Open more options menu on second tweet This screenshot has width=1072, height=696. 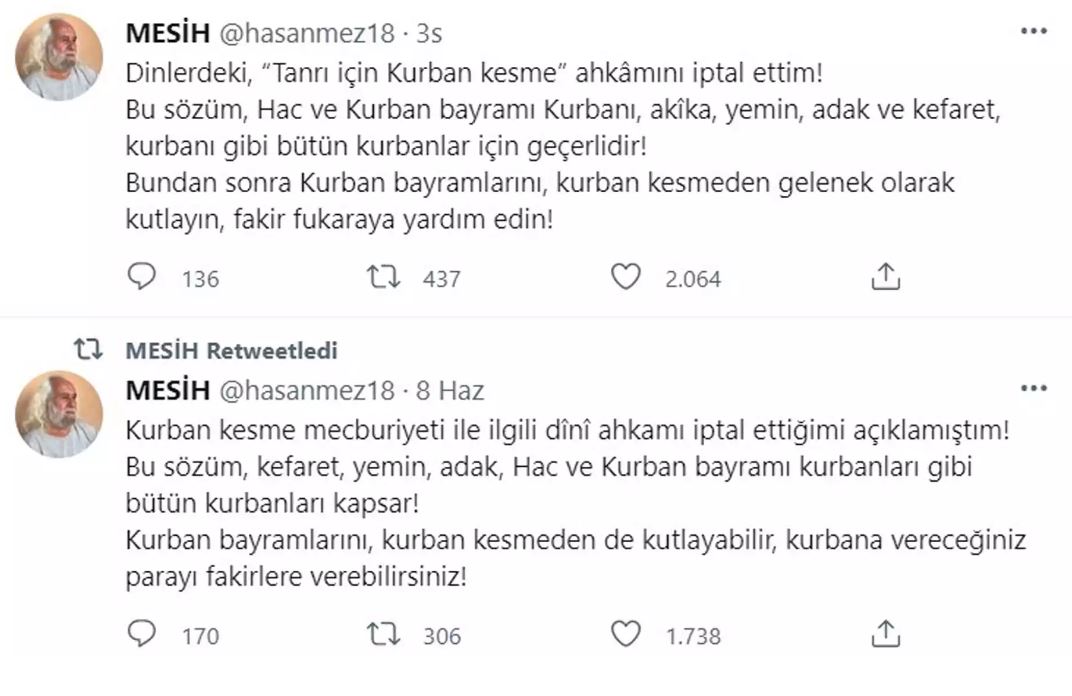pos(1033,389)
